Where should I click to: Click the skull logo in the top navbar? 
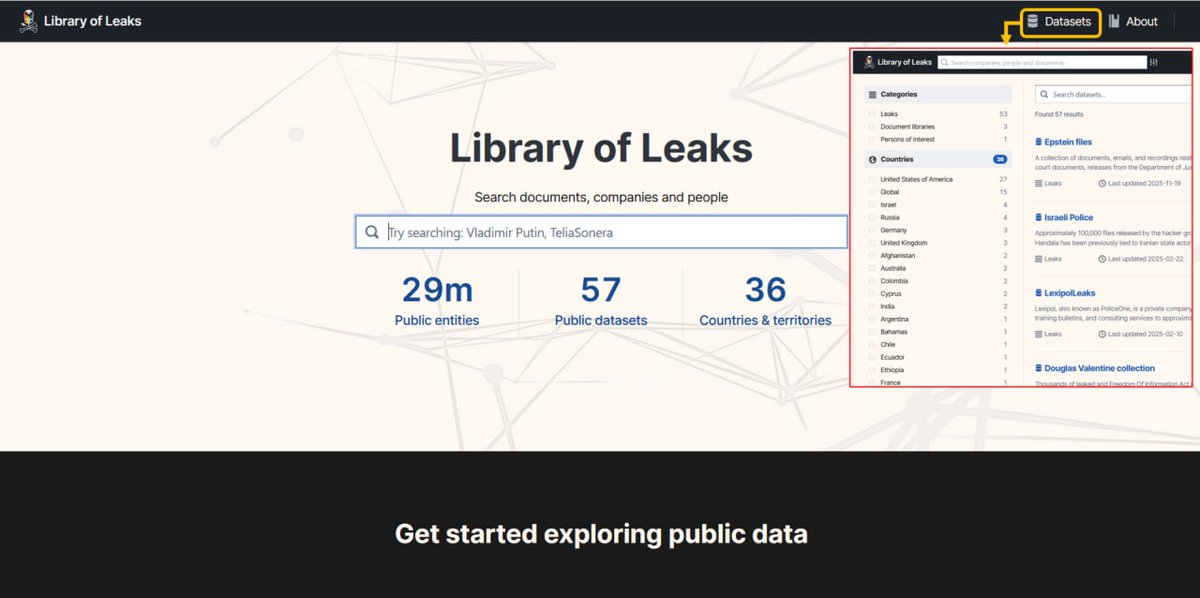pos(28,20)
